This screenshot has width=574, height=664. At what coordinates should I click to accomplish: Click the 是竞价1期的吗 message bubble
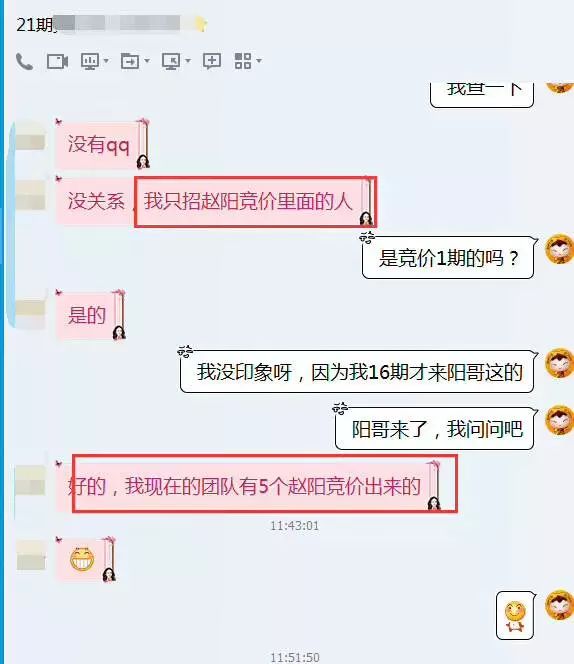click(449, 257)
